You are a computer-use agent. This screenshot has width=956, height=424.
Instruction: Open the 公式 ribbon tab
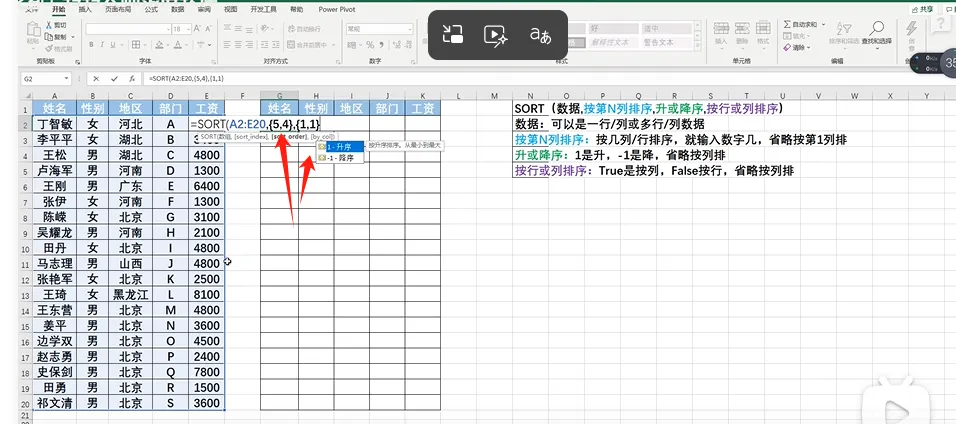(151, 9)
